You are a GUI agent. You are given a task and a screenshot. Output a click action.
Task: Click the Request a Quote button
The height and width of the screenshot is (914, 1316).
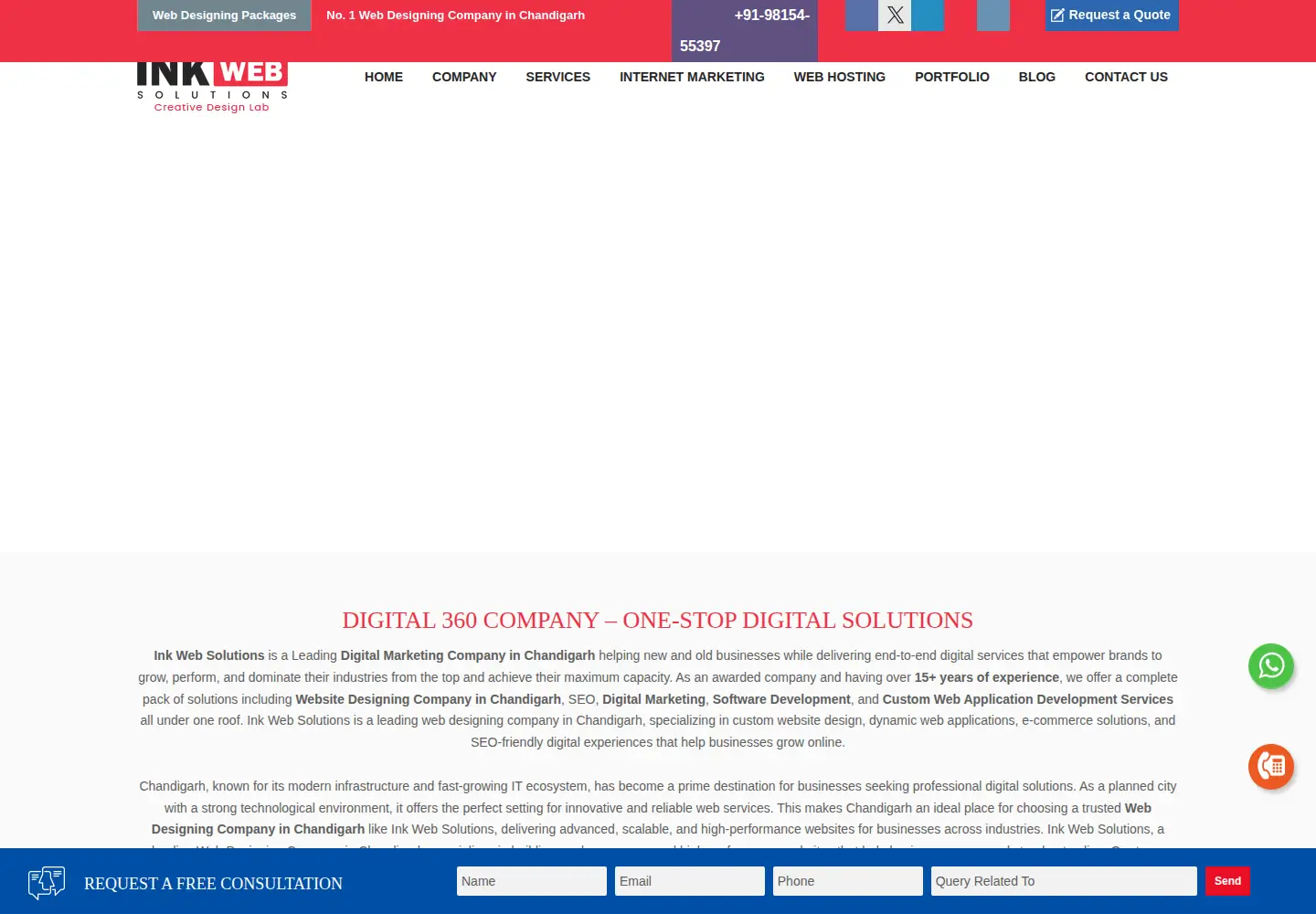(1111, 15)
